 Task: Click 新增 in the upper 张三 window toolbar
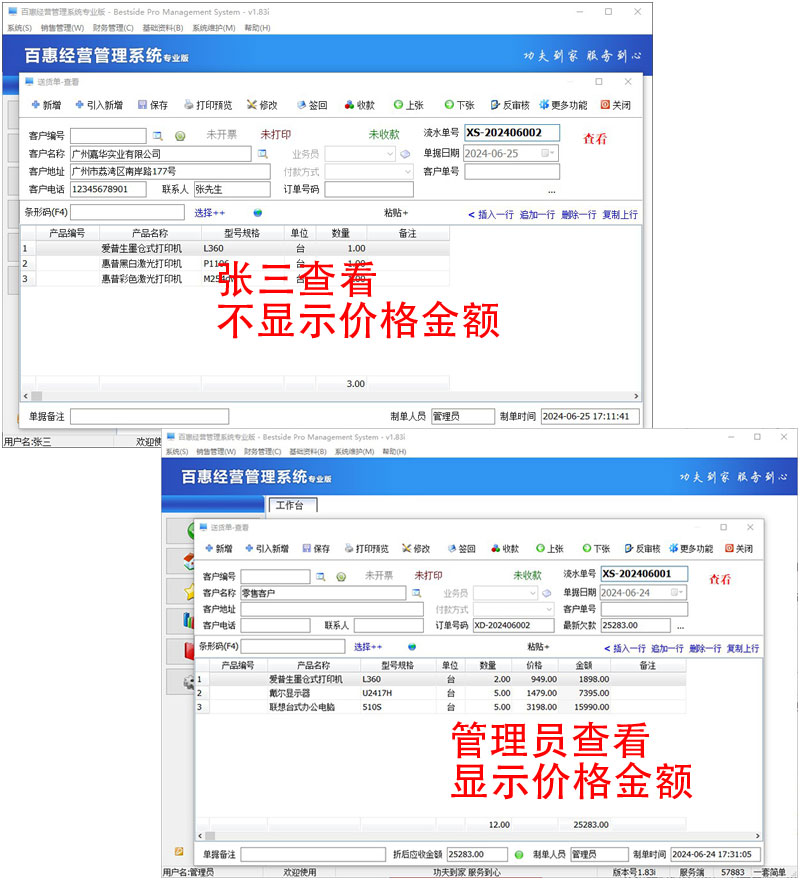[x=46, y=105]
